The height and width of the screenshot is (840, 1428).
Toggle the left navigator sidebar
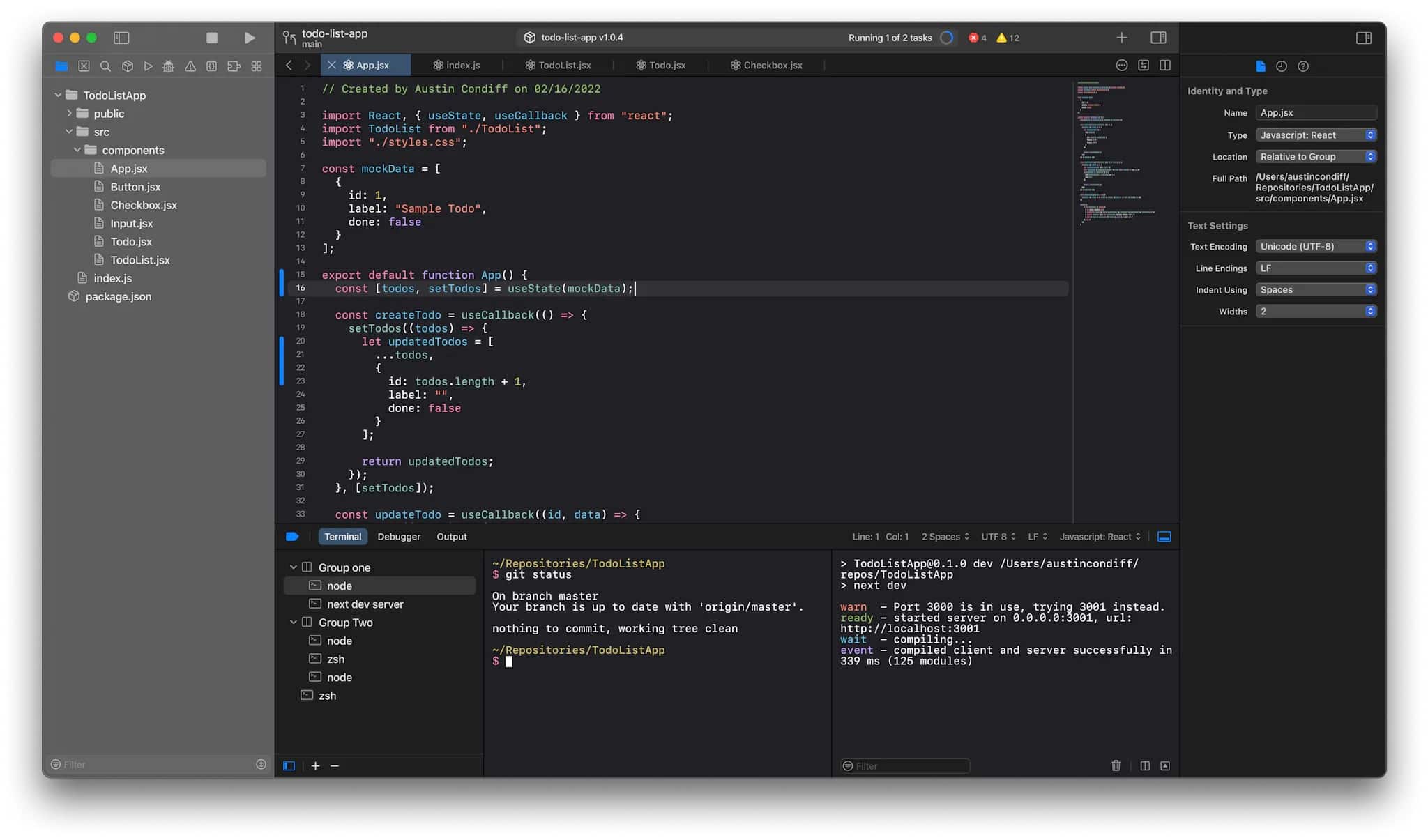(121, 38)
